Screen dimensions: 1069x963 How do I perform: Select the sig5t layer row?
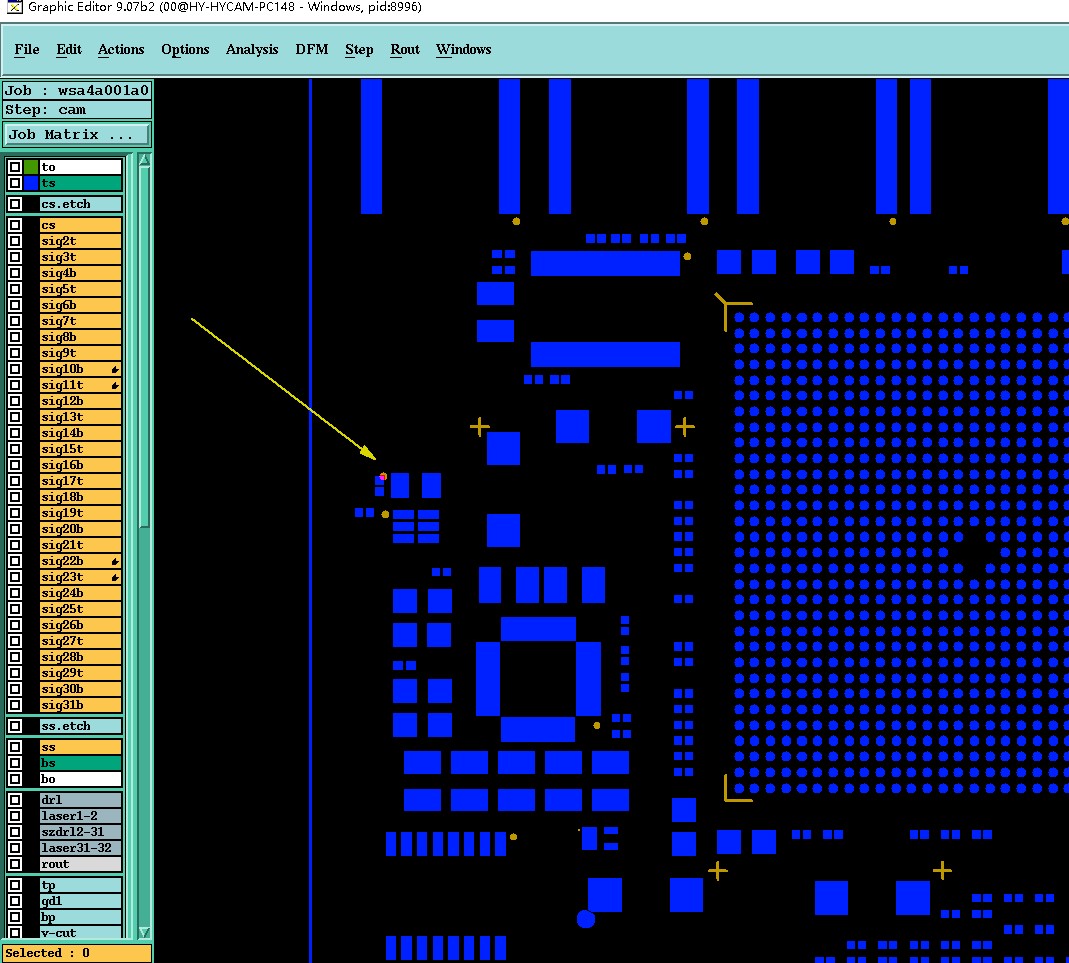80,289
